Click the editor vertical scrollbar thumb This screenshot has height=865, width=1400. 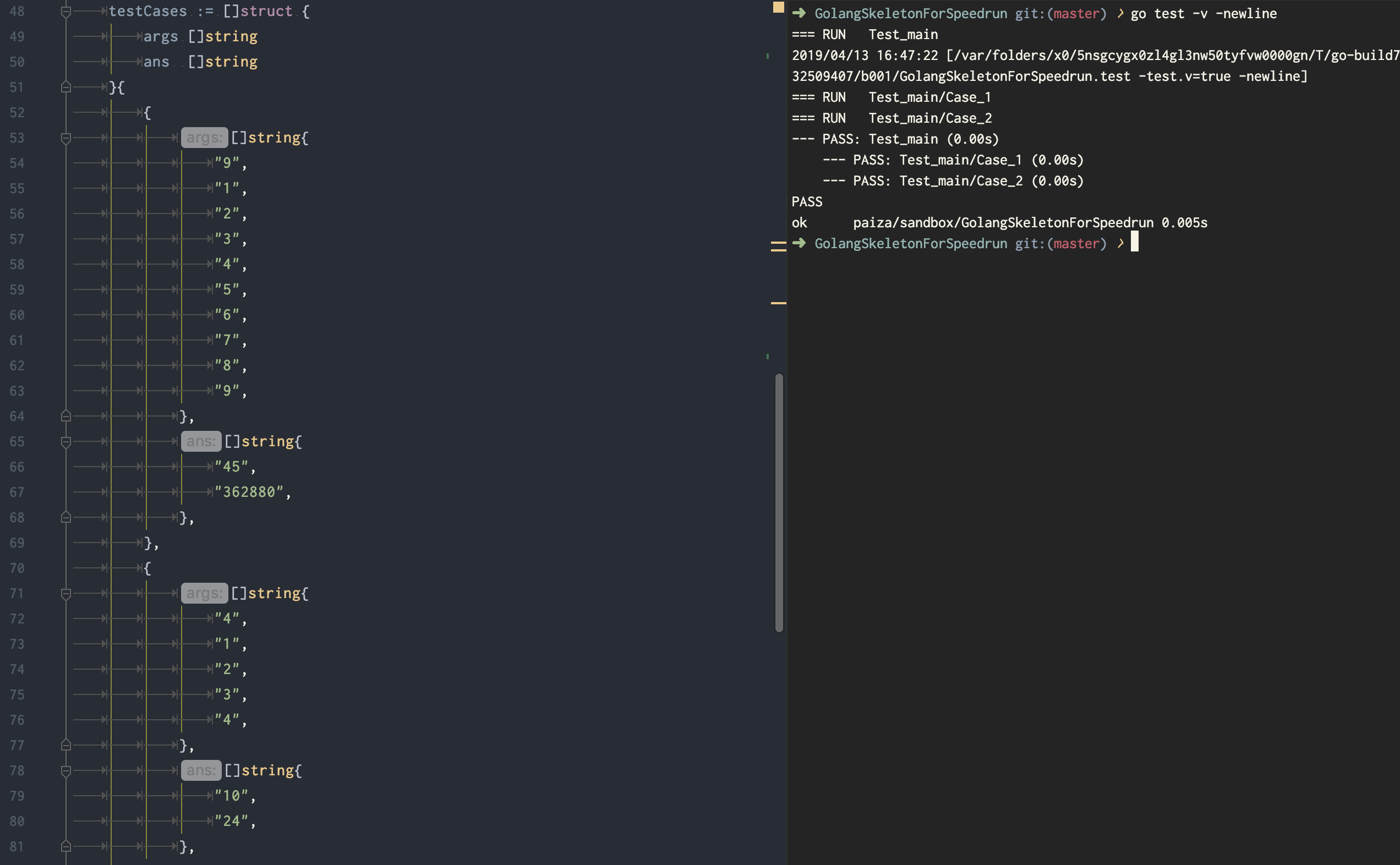pos(779,502)
